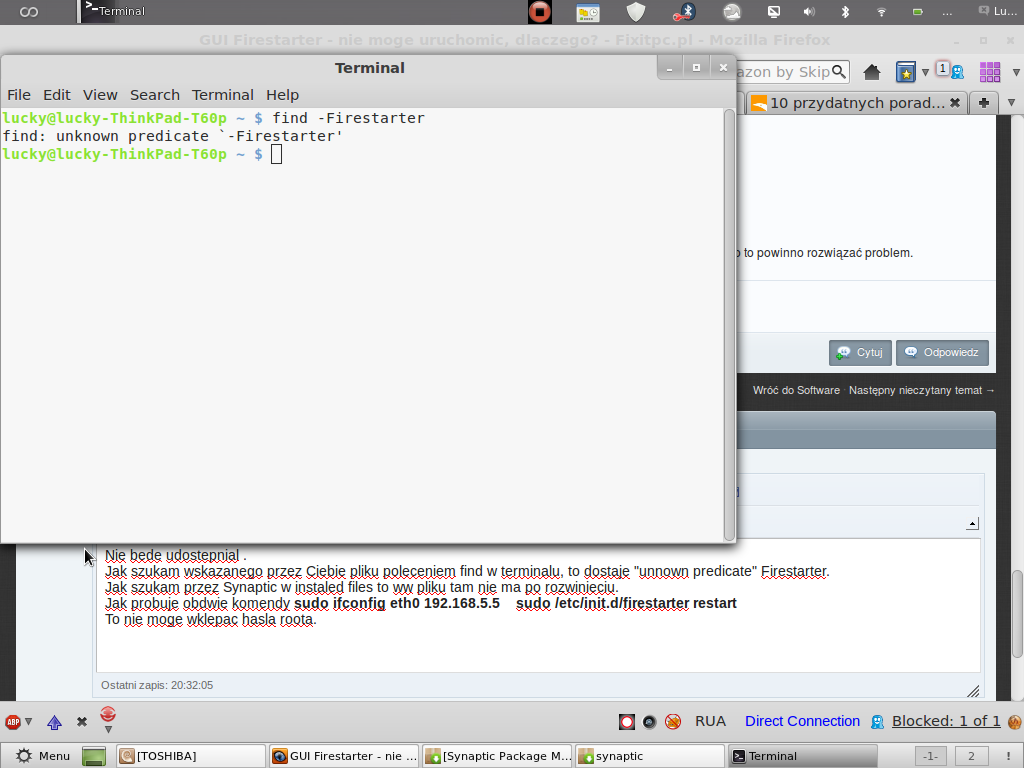Click the Direct Connection proxy status

[x=803, y=721]
